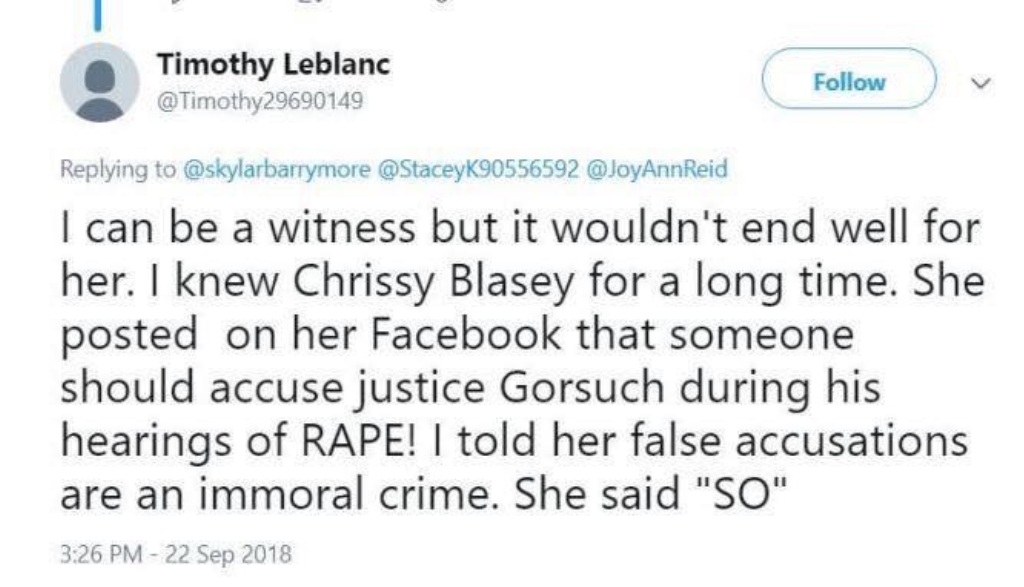Image resolution: width=1024 pixels, height=587 pixels.
Task: Click the 3:26 PM timestamp
Action: point(101,554)
